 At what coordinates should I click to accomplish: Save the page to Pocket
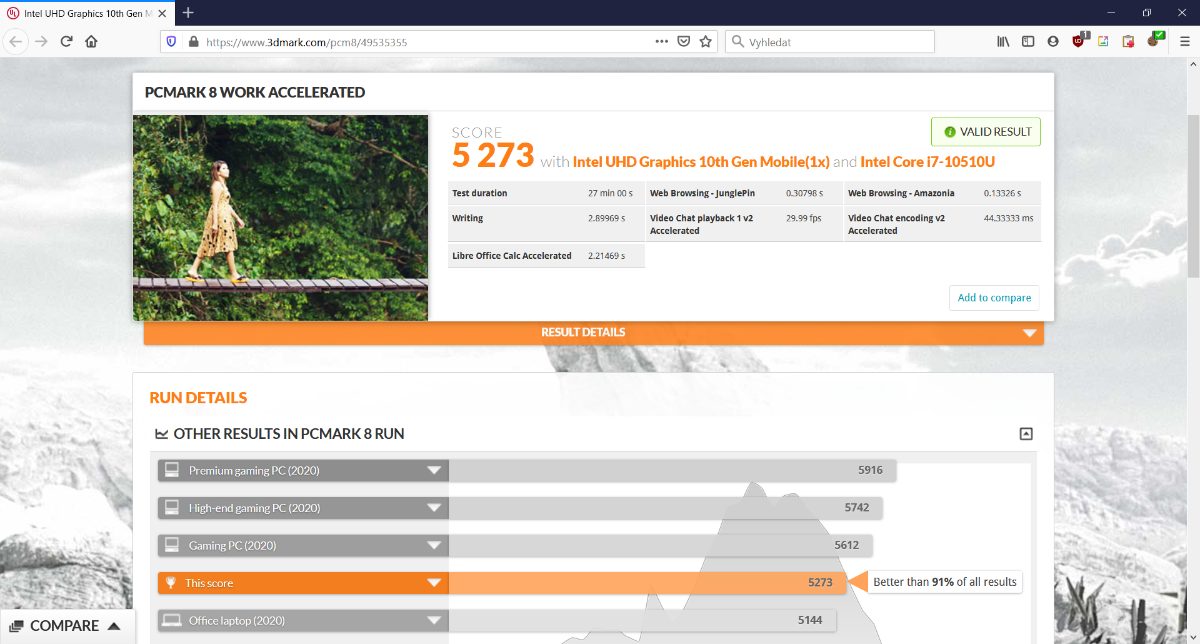(684, 42)
